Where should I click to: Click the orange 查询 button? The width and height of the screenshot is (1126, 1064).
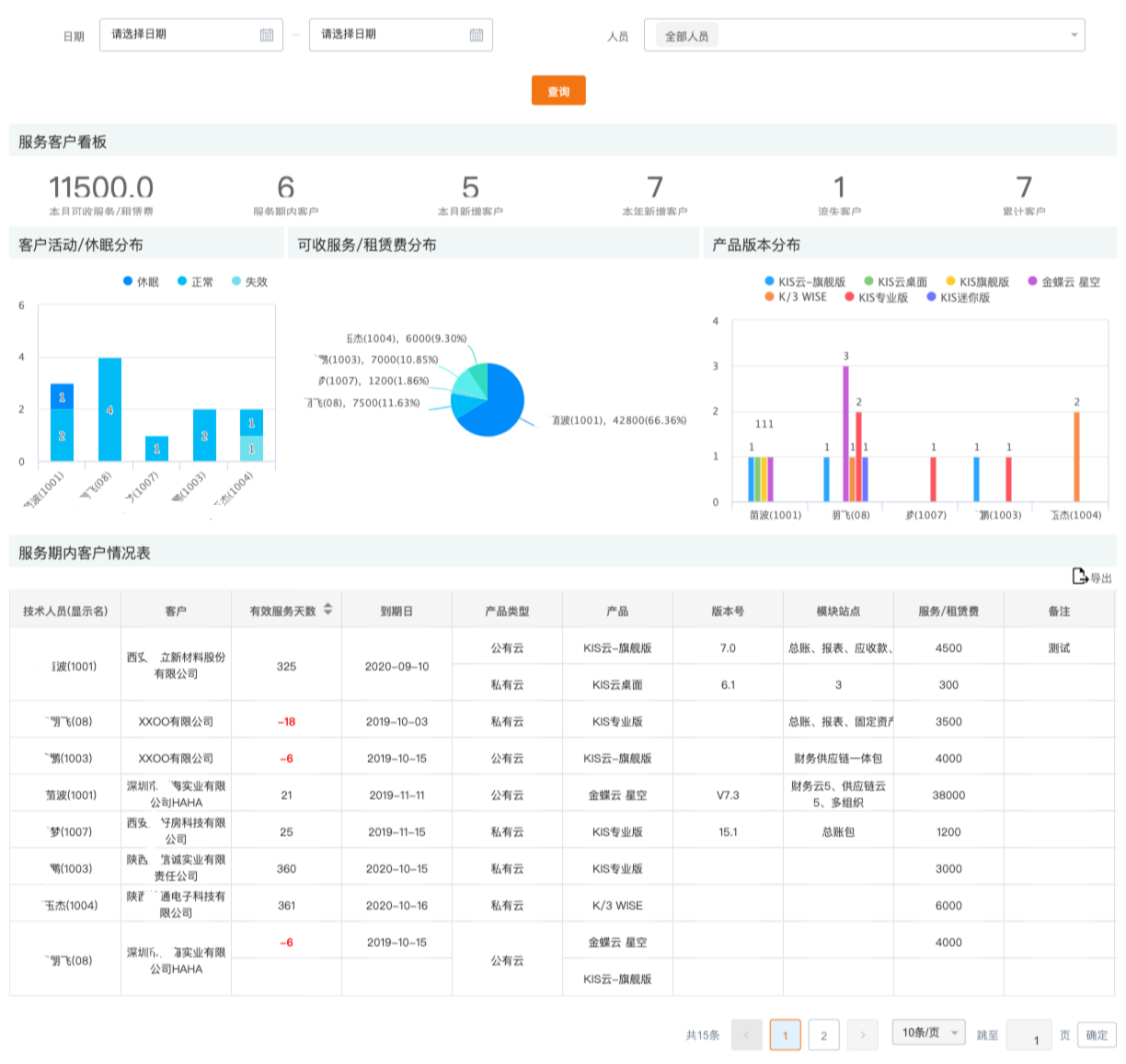coord(558,91)
